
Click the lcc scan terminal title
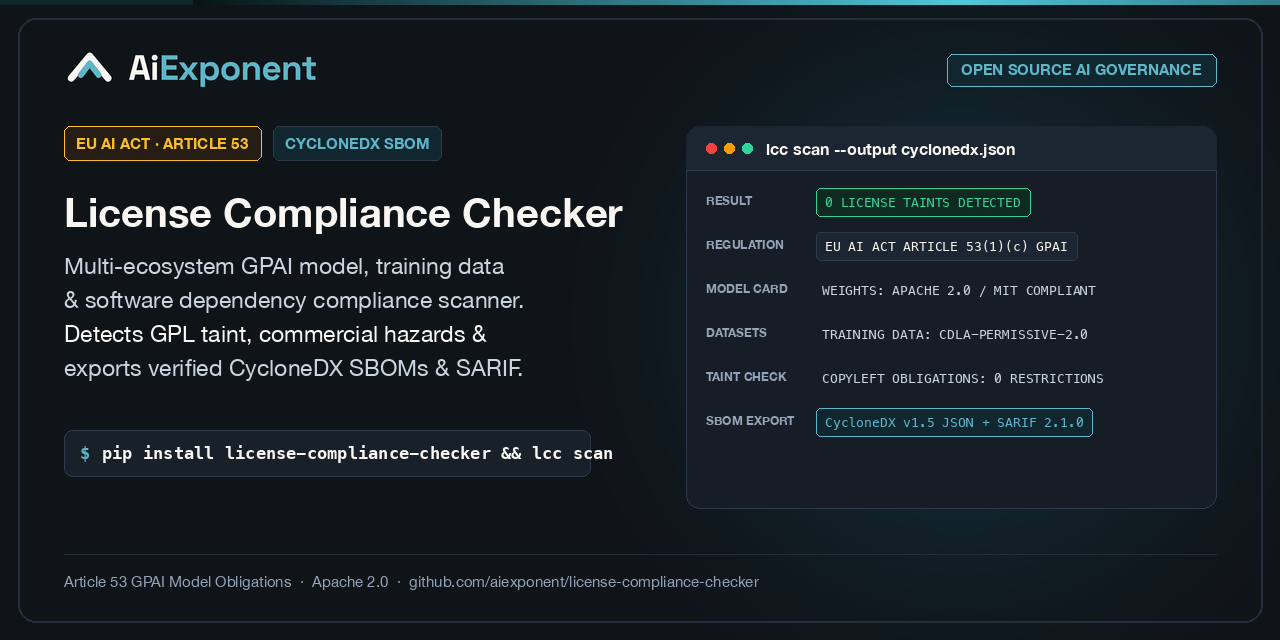point(890,149)
